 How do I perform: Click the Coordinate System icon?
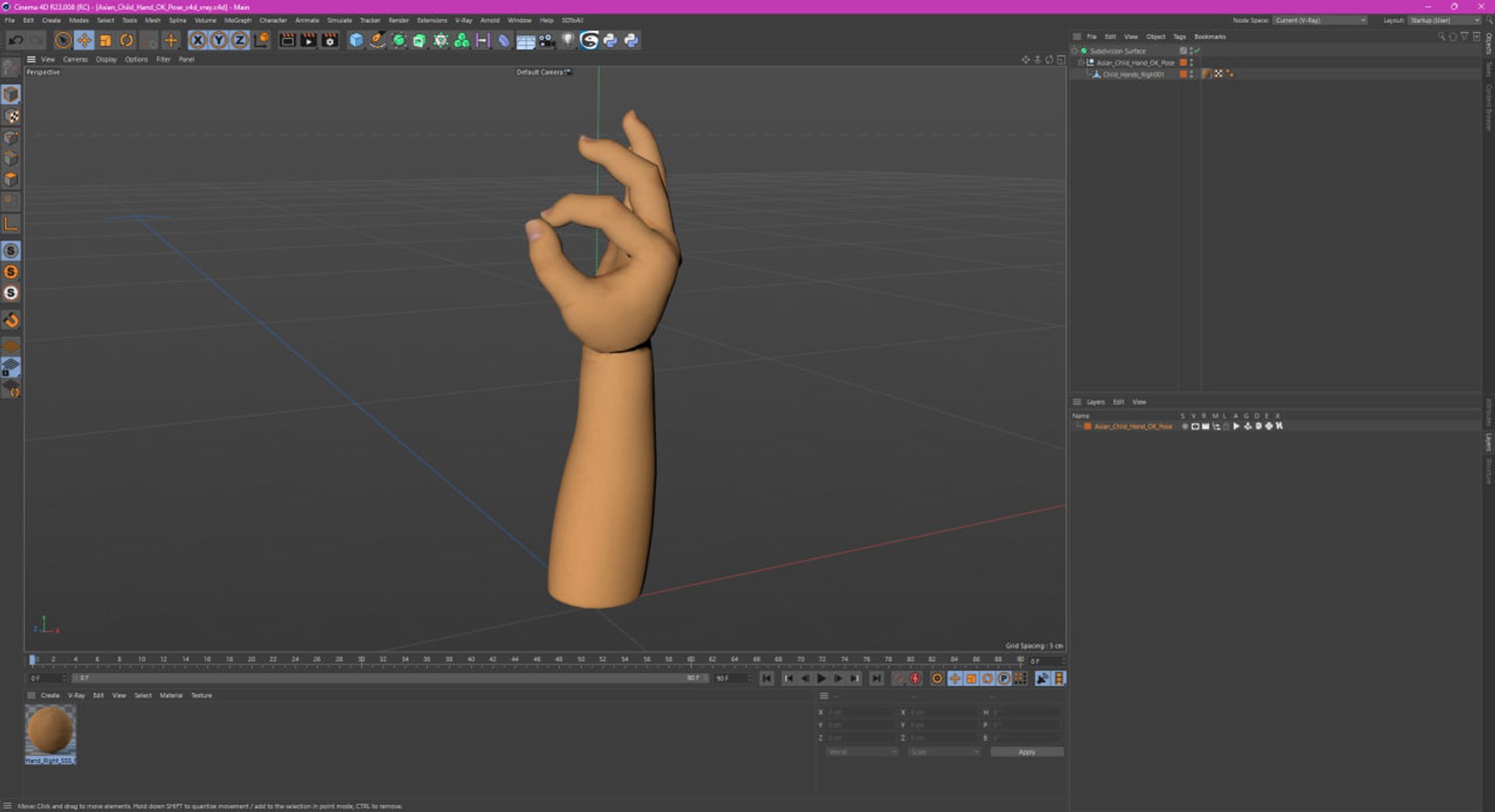coord(262,40)
